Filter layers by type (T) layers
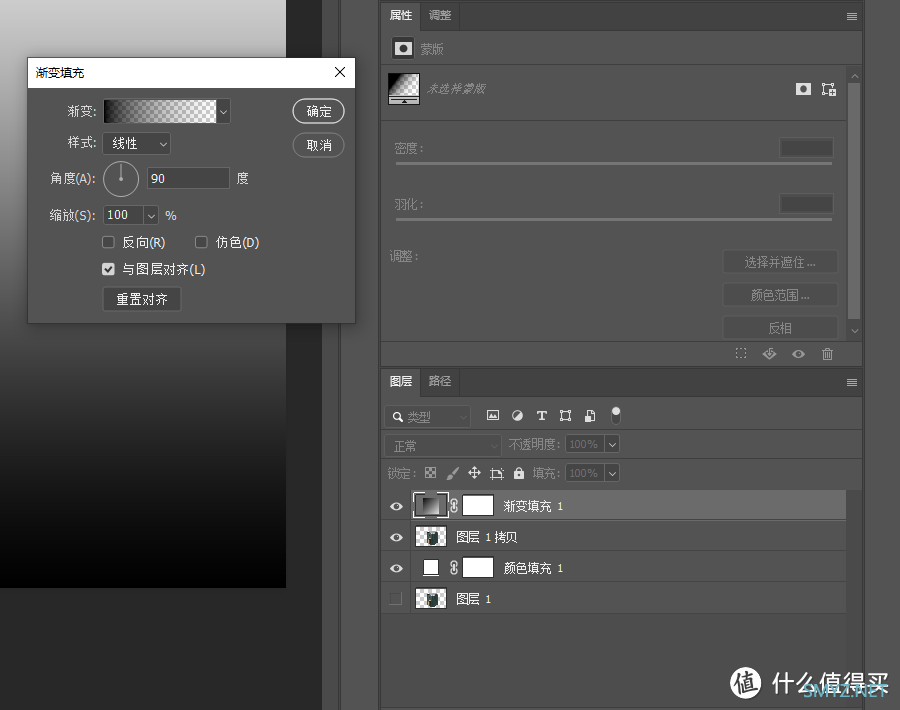The width and height of the screenshot is (900, 710). [x=541, y=416]
